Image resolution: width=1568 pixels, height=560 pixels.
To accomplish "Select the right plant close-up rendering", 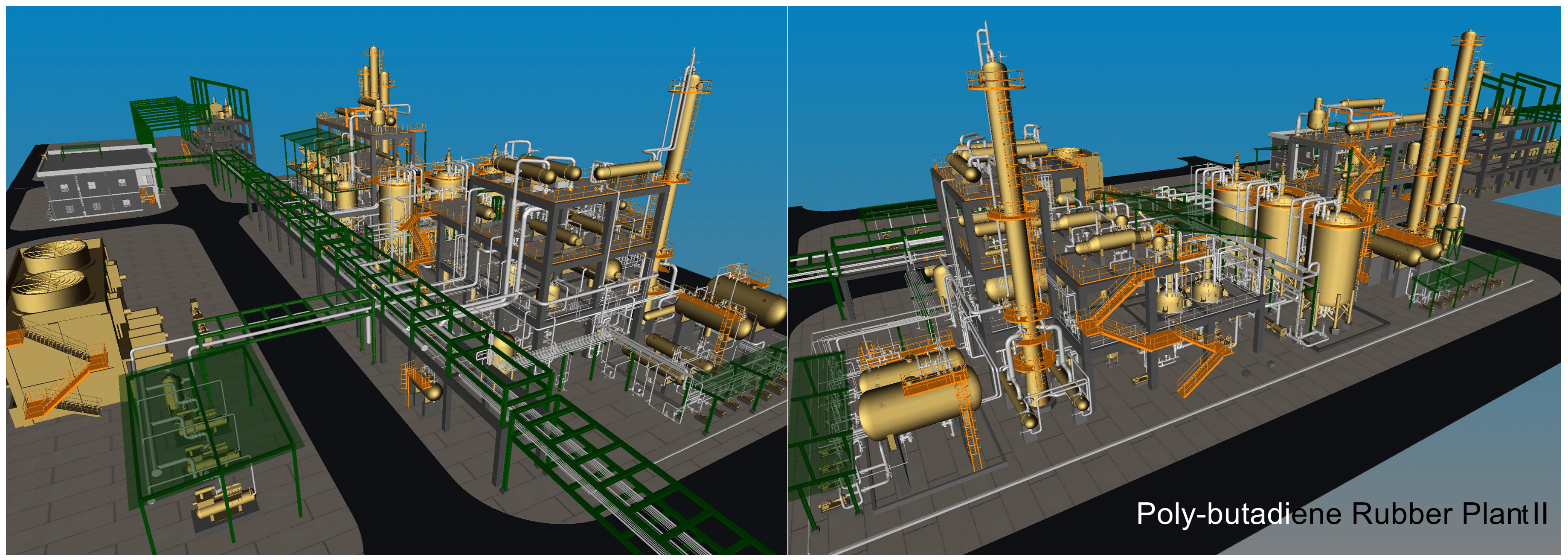I will point(1177,280).
